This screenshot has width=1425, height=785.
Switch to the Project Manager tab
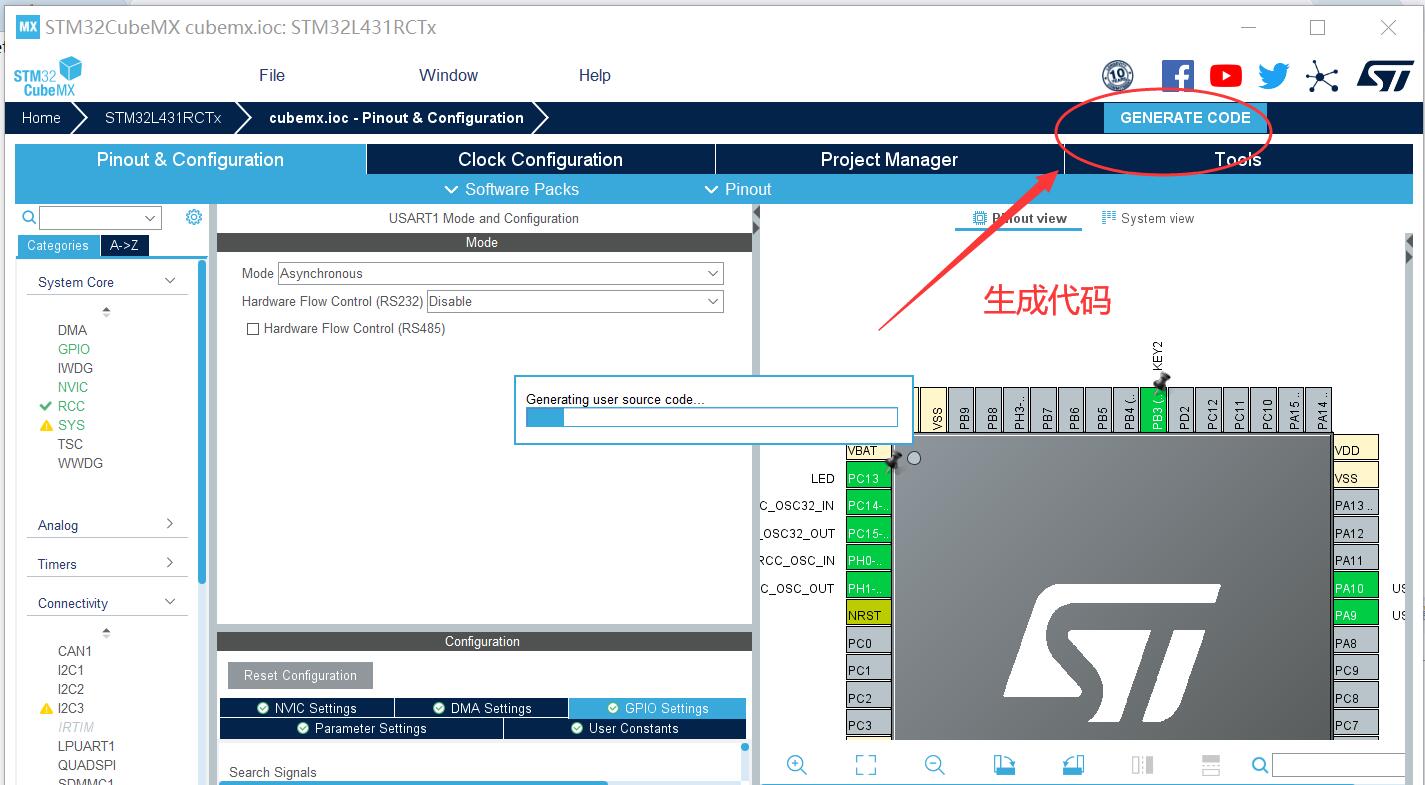[x=889, y=159]
